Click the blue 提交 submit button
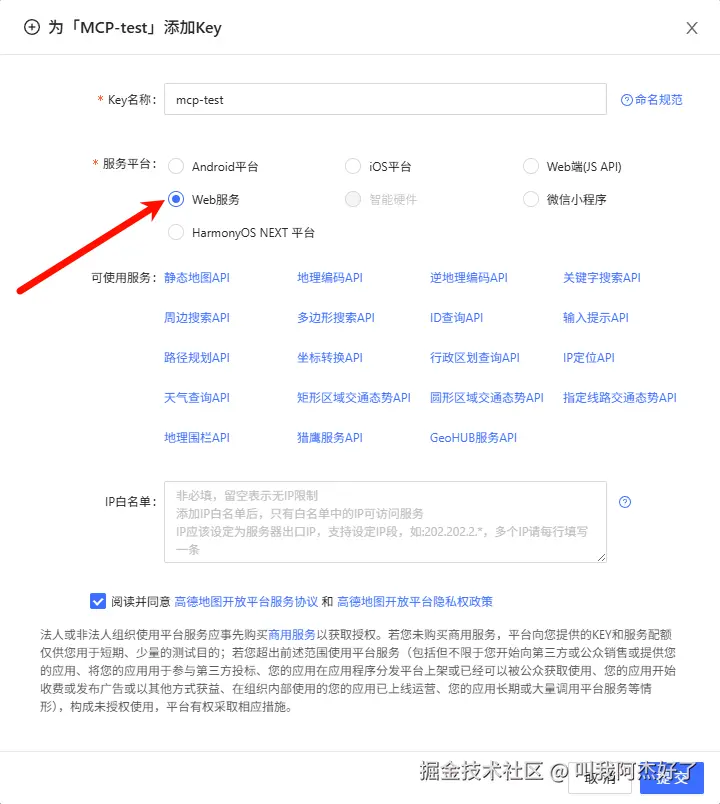720x804 pixels. click(672, 777)
